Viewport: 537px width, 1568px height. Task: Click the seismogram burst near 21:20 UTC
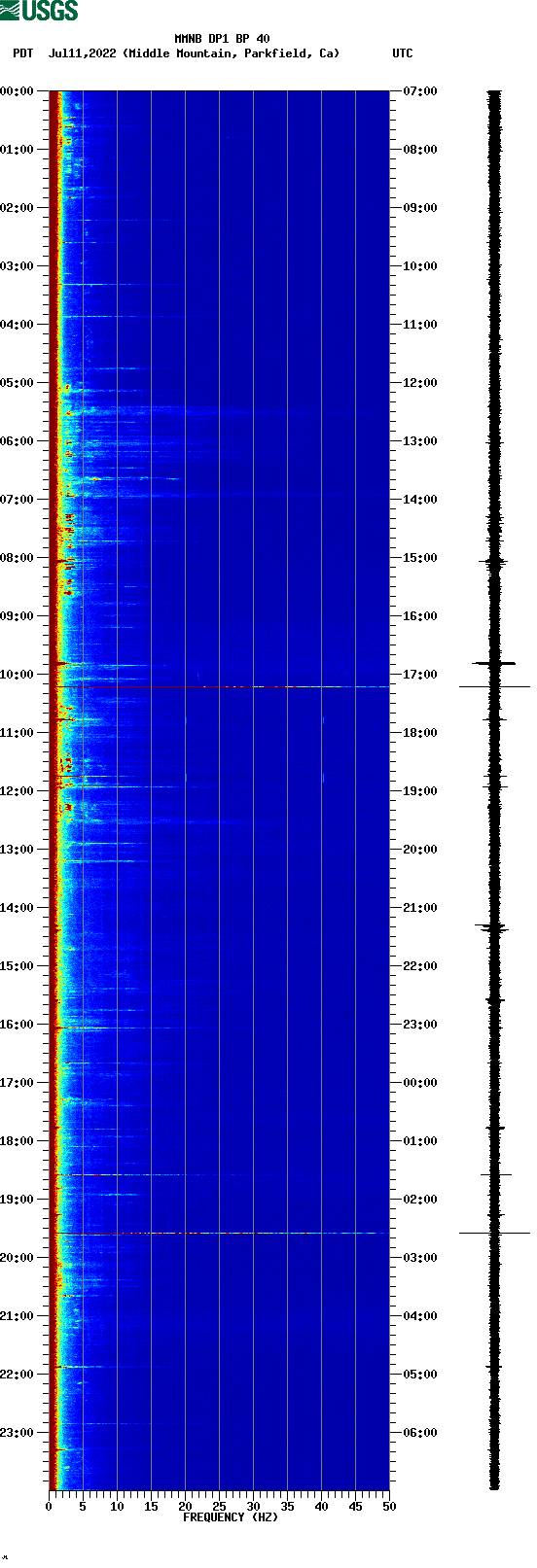click(493, 928)
